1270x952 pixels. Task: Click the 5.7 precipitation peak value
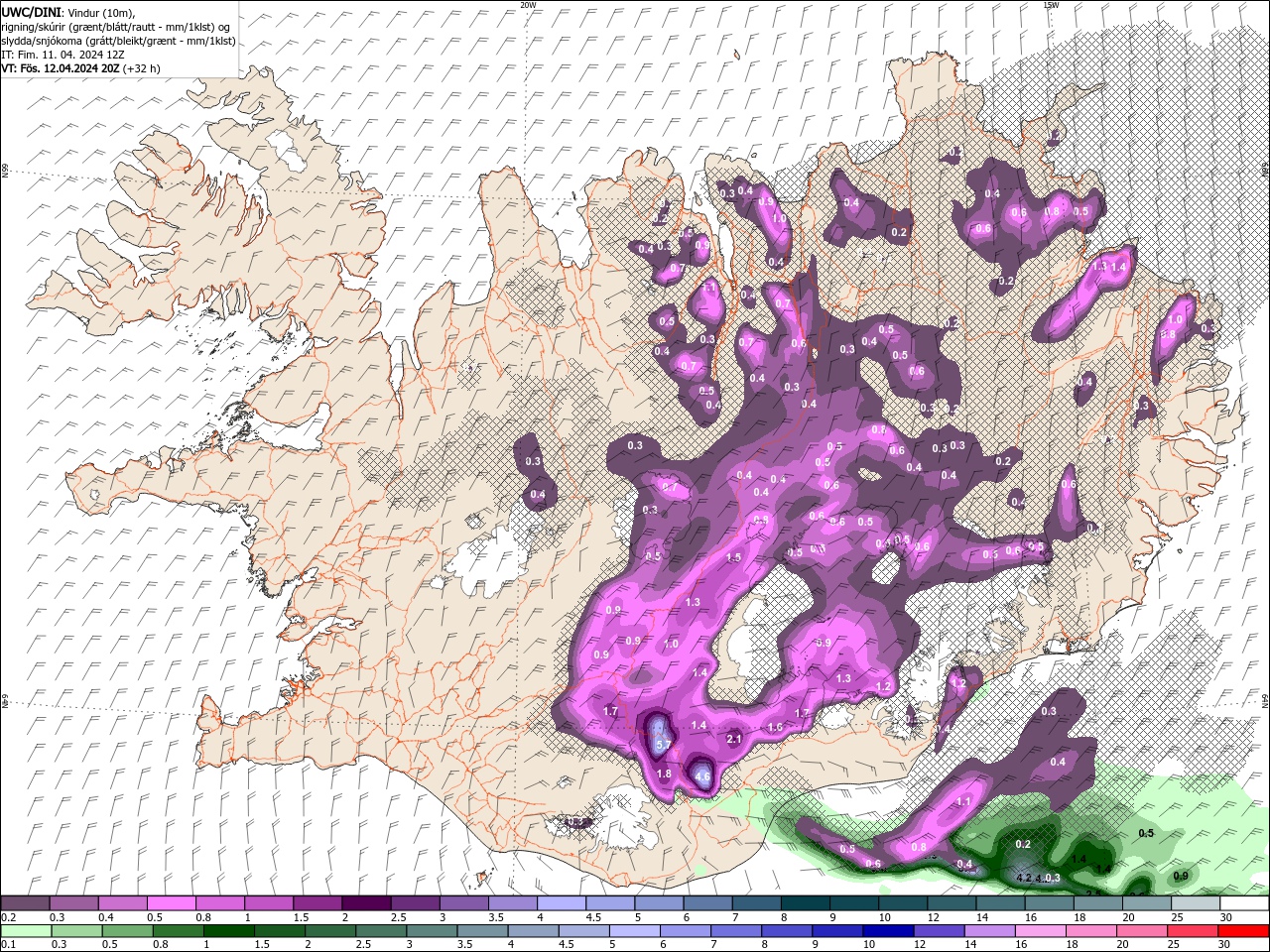(x=664, y=745)
